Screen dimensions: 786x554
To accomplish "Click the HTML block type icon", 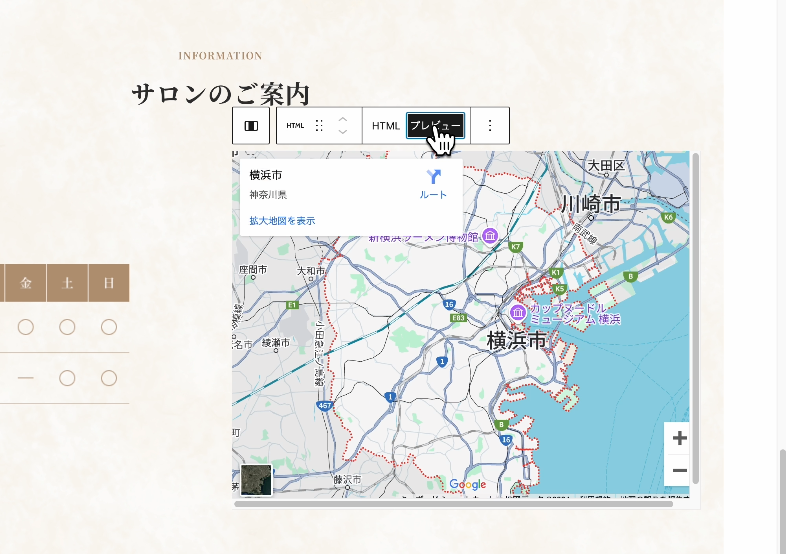I will click(x=295, y=126).
